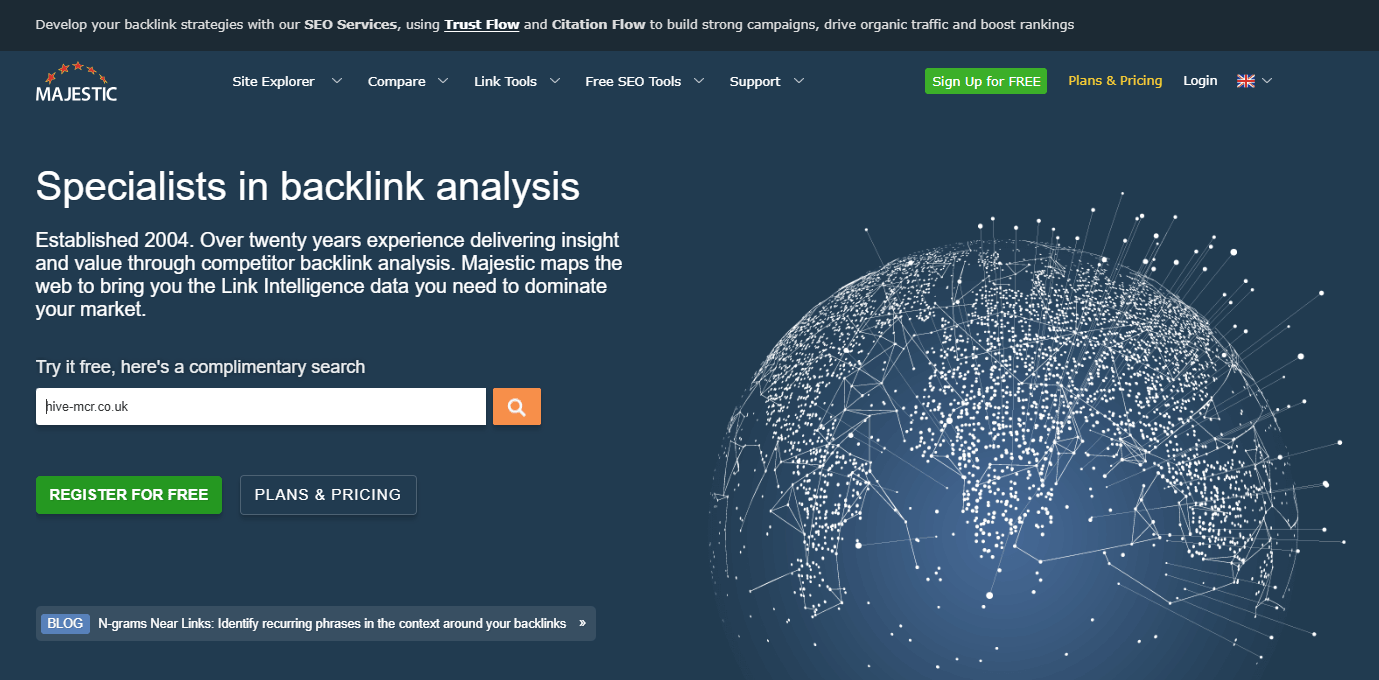
Task: Click the orange search magnifier button
Action: tap(517, 406)
